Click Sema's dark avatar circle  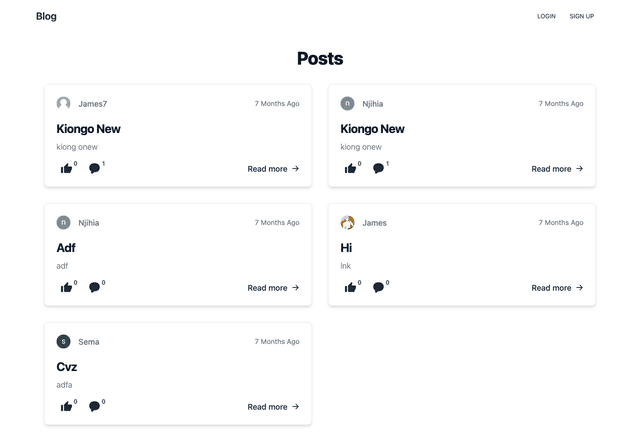click(63, 341)
